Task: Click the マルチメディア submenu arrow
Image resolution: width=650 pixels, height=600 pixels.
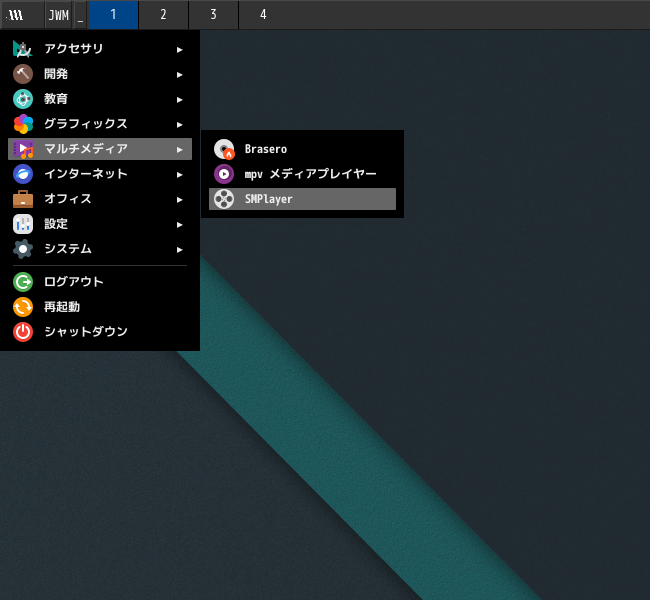Action: click(x=179, y=150)
